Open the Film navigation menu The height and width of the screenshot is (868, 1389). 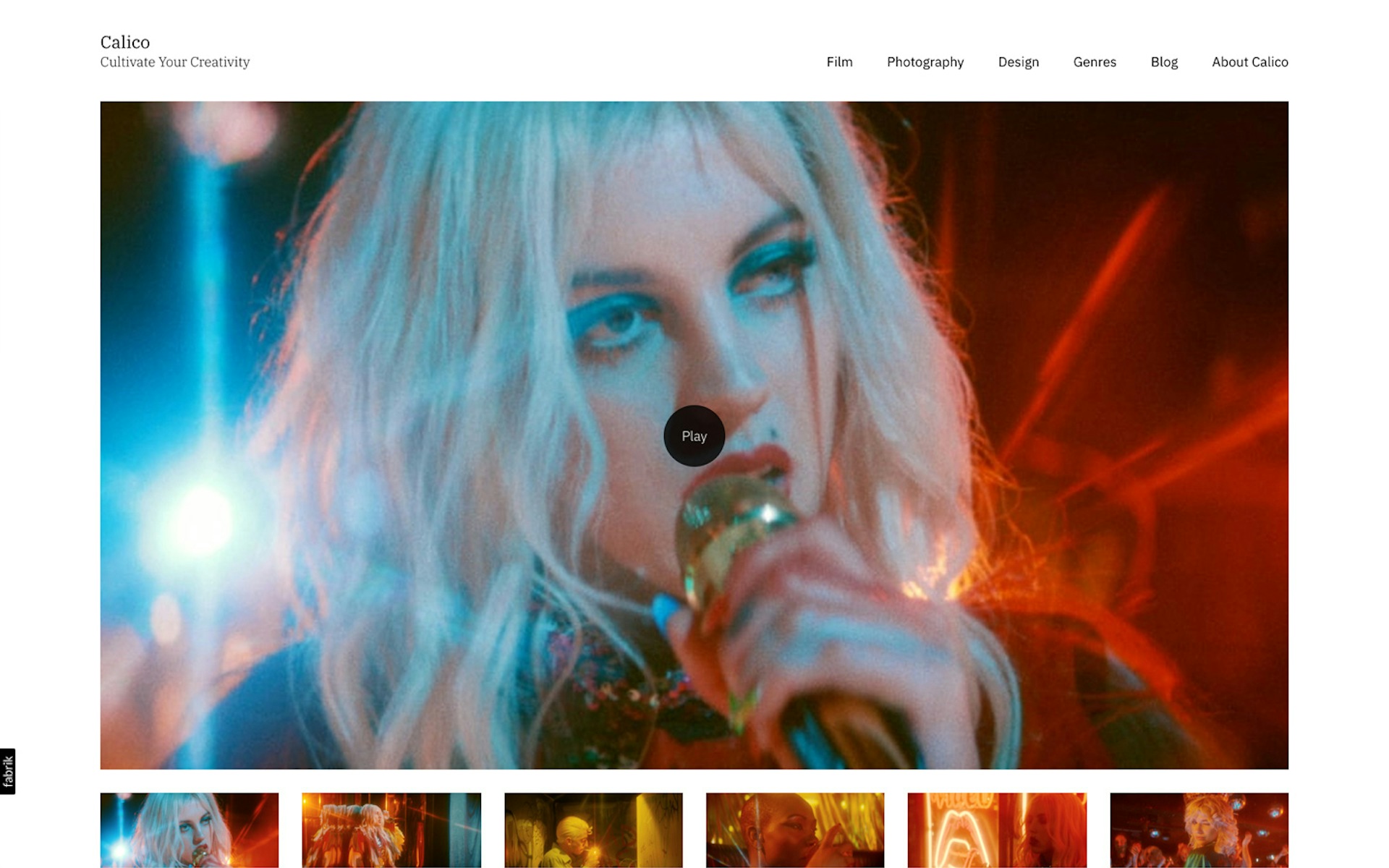838,61
